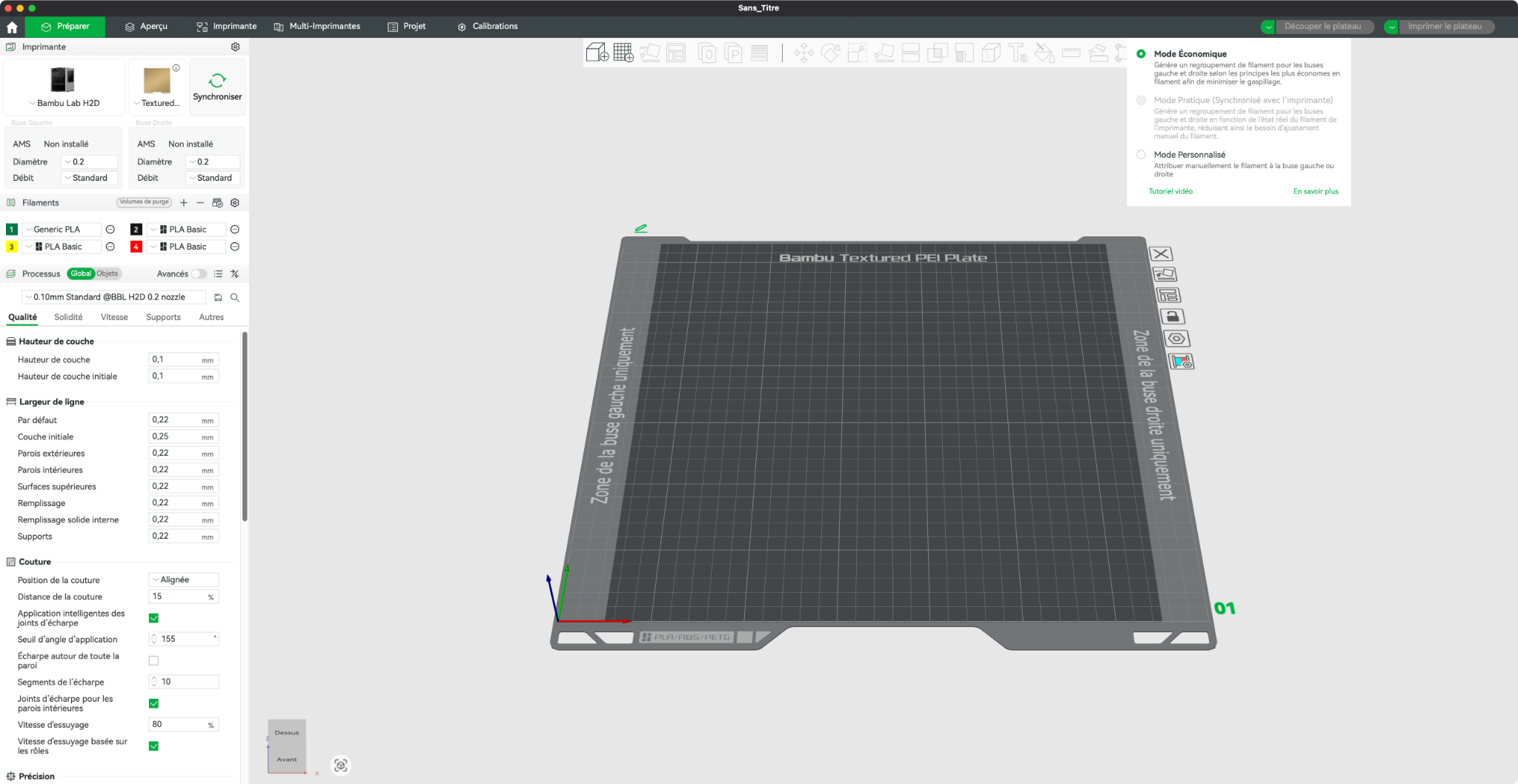Screen dimensions: 1518x784
Task: Click the home icon
Action: click(12, 27)
